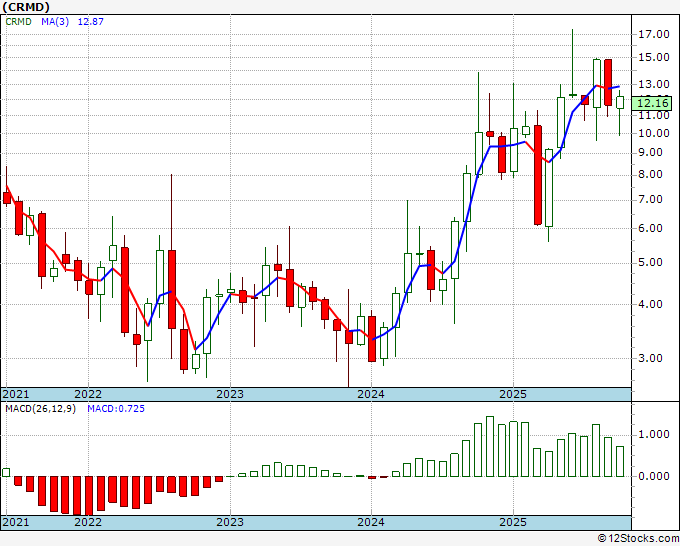Click the 2024 label on price chart axis
Viewport: 680px width, 546px height.
(x=371, y=394)
